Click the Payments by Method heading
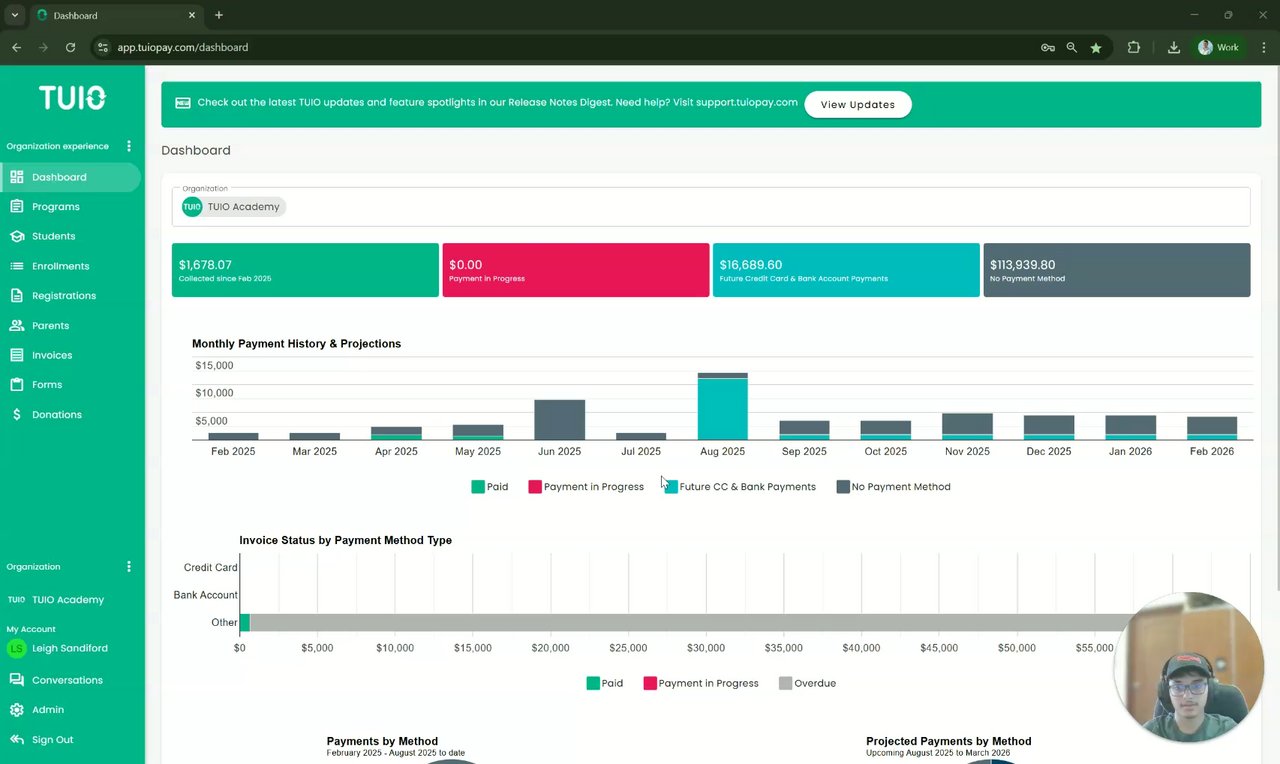This screenshot has width=1280, height=764. click(x=382, y=742)
